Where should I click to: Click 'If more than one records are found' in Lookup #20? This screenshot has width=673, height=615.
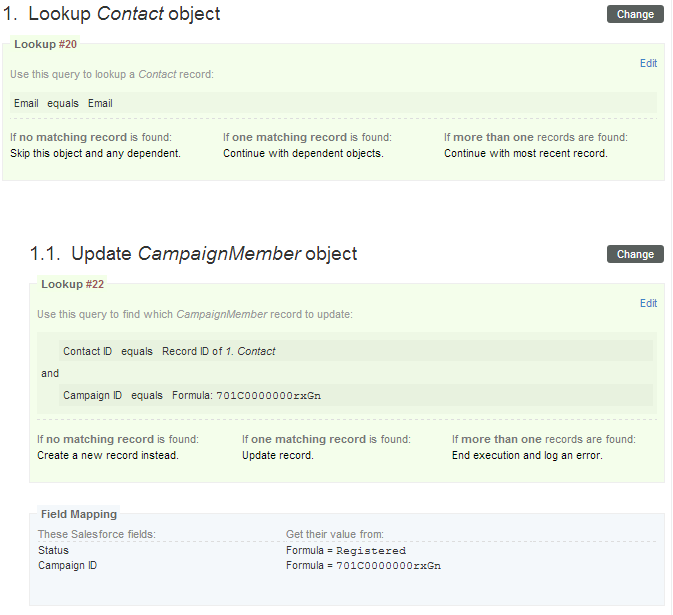click(x=536, y=137)
